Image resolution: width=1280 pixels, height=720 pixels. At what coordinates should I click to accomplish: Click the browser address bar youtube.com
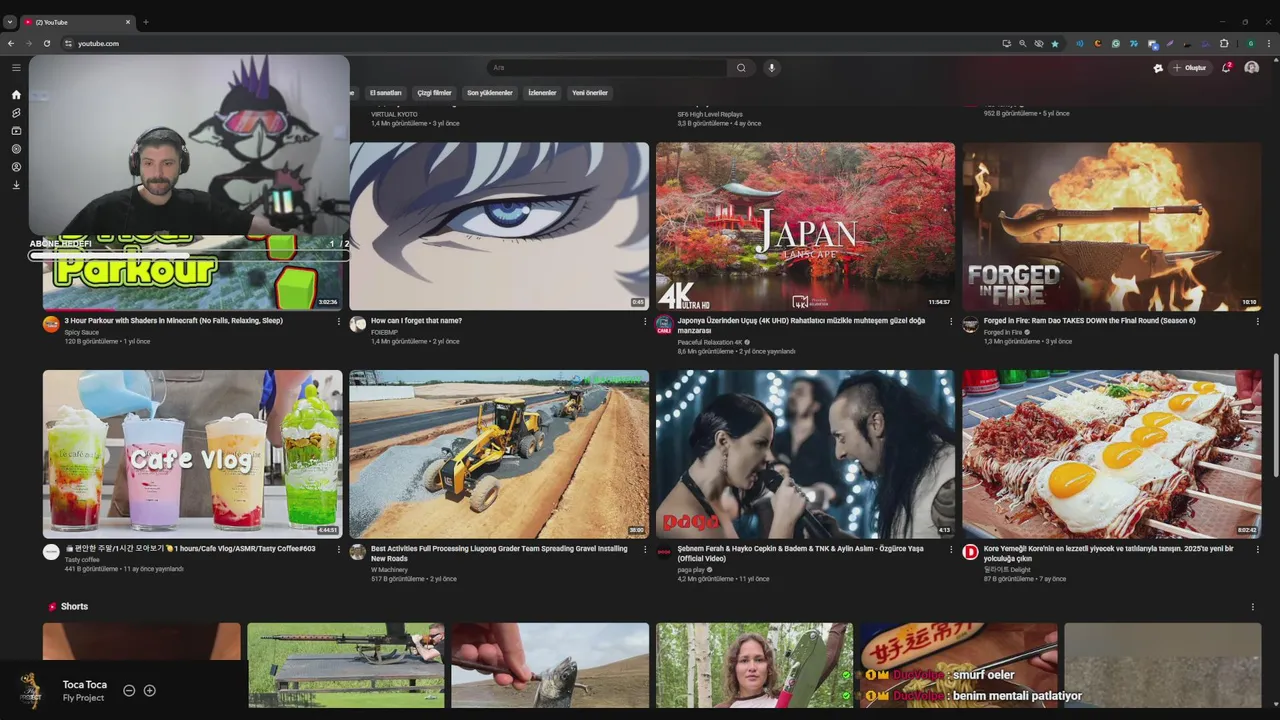[x=530, y=44]
